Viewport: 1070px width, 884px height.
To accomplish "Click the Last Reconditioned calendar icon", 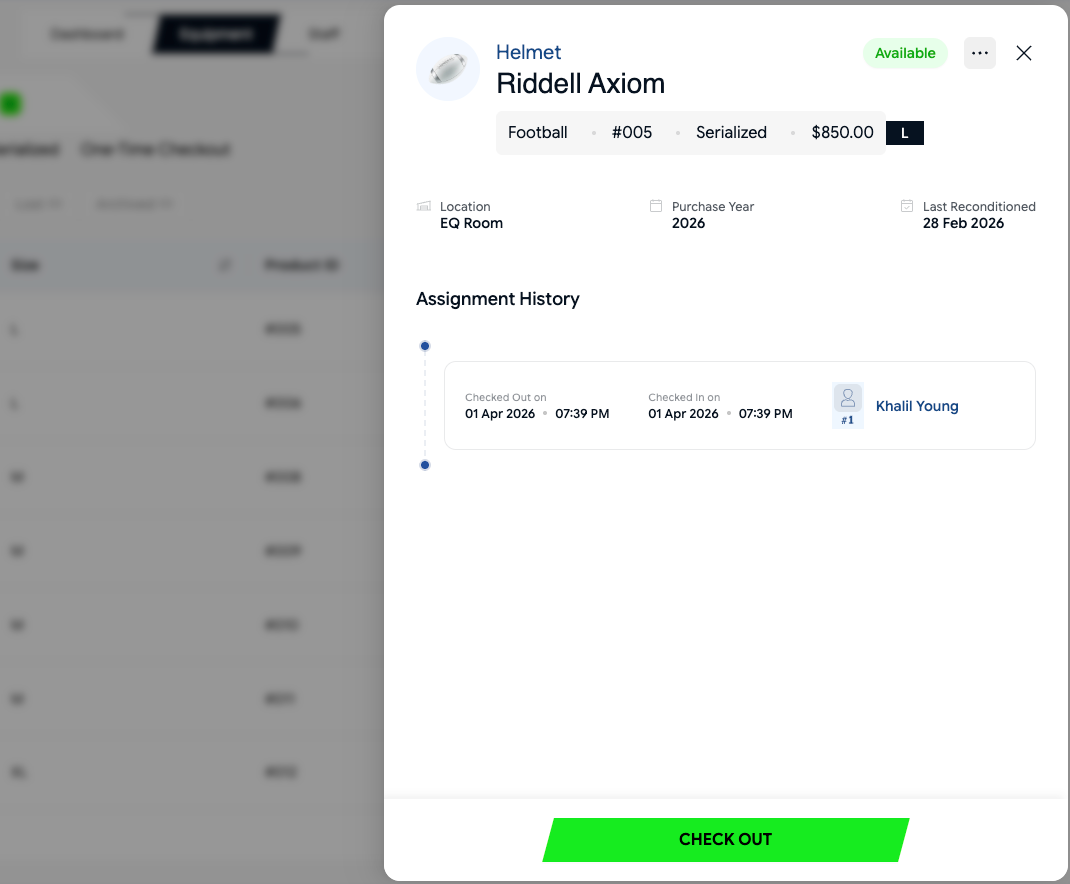I will point(906,206).
